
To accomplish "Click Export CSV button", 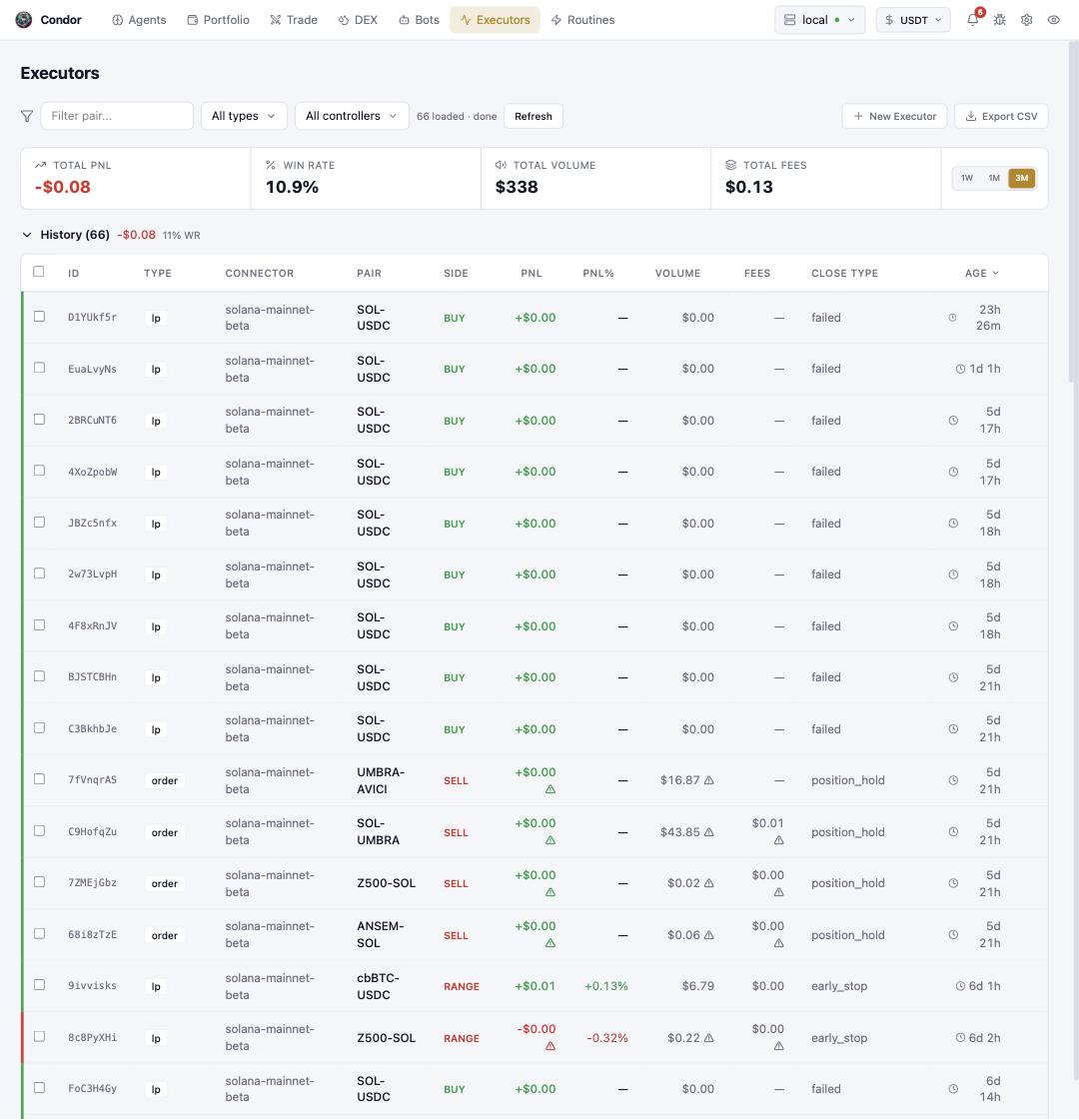I will click(1001, 116).
